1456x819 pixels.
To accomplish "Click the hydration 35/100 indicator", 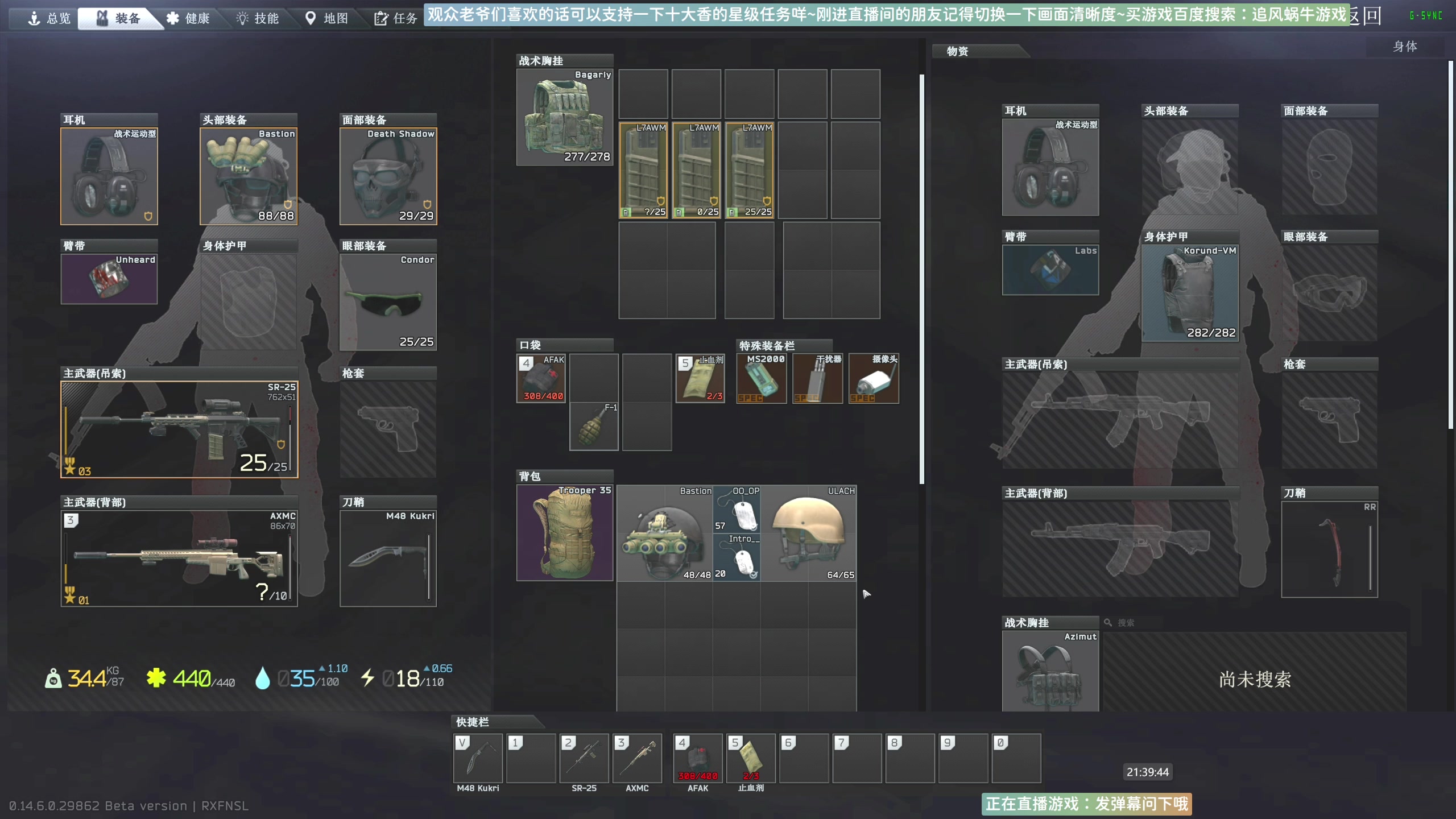I will 302,677.
